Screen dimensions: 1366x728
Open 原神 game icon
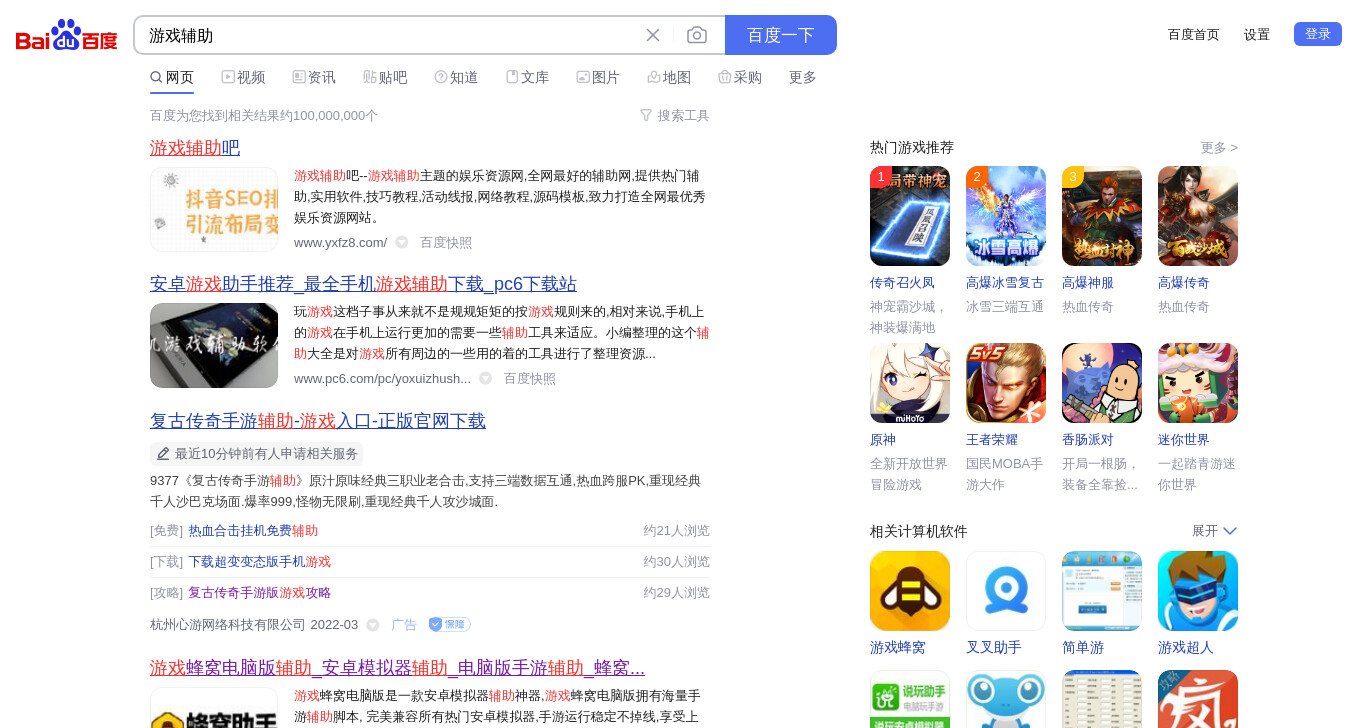(x=910, y=383)
